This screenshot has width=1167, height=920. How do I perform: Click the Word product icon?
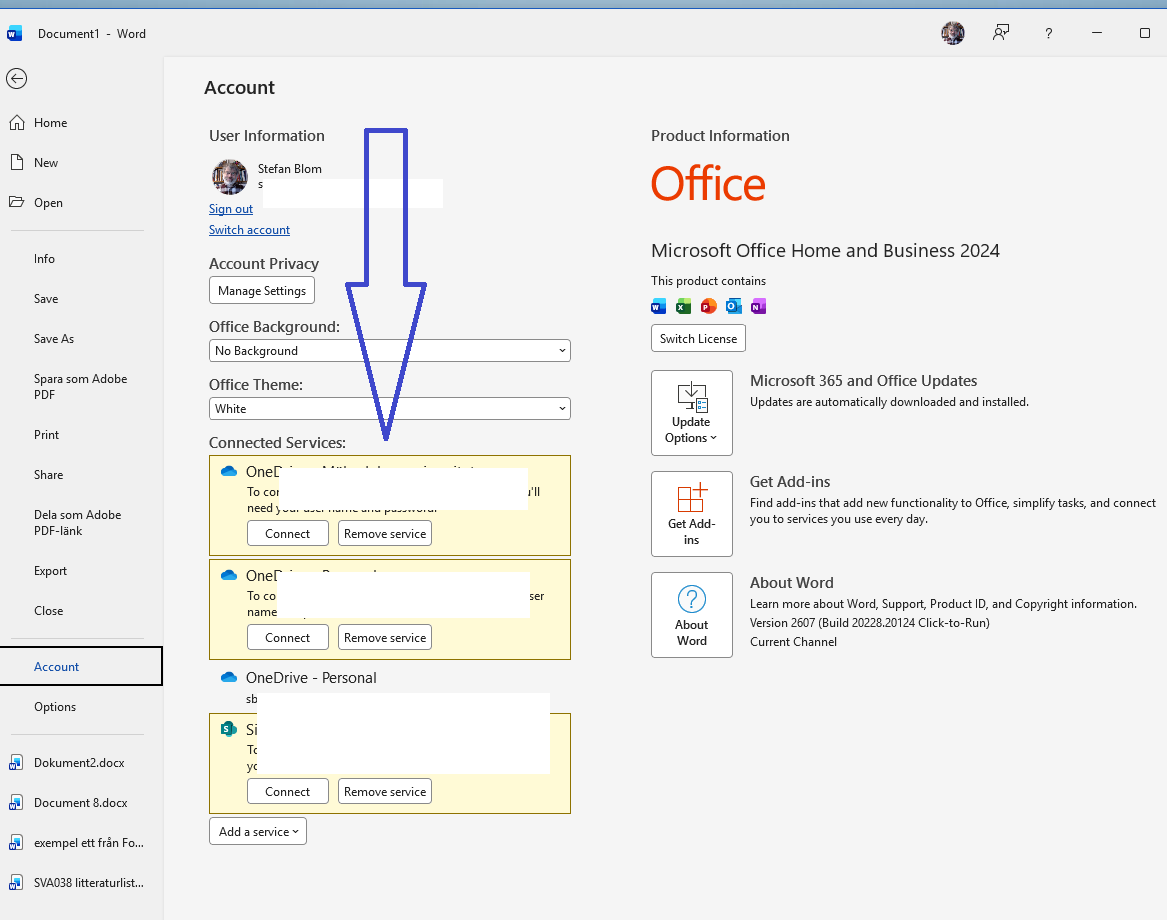(x=659, y=306)
